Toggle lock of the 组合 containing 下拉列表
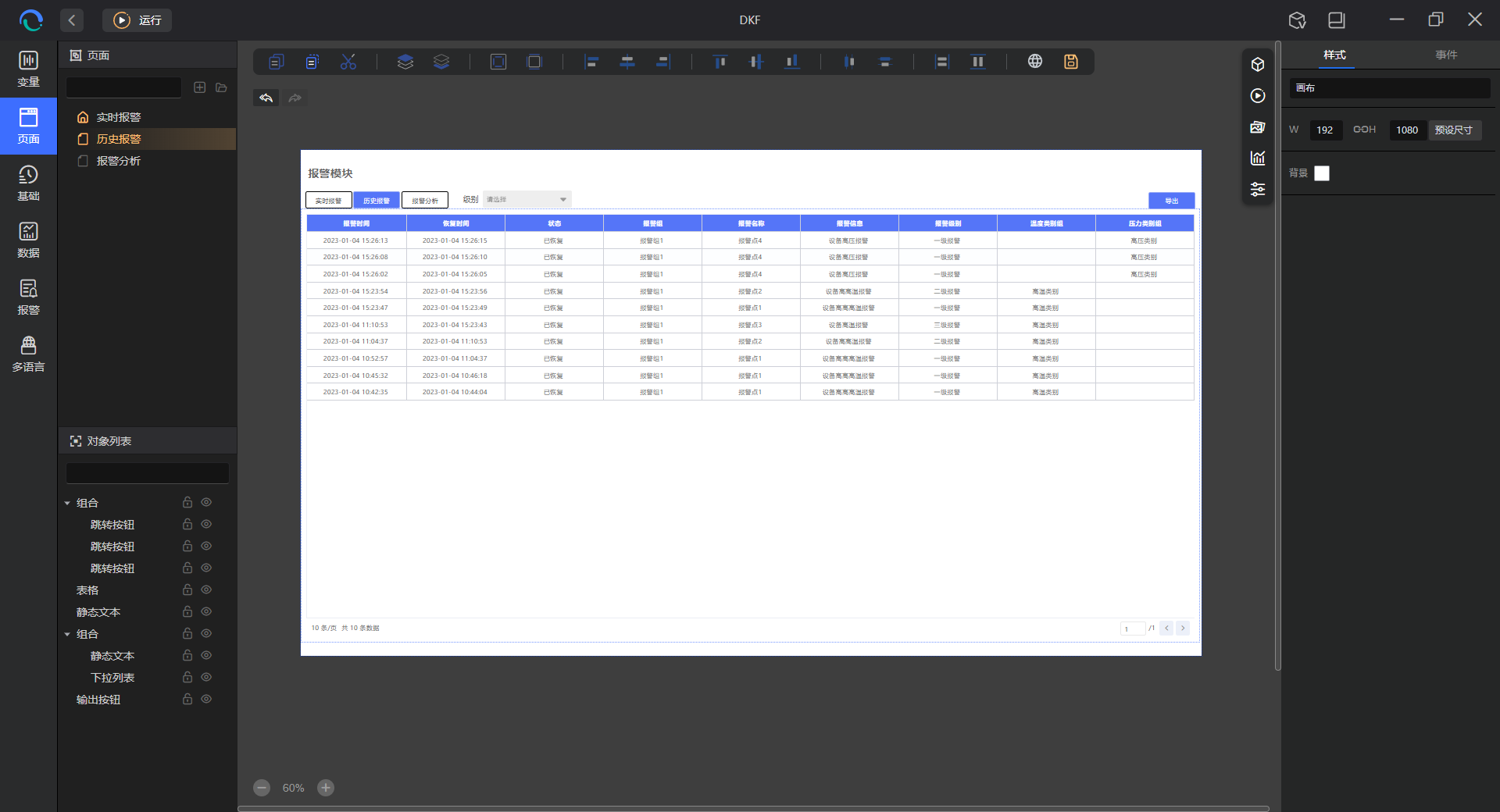 click(x=187, y=633)
